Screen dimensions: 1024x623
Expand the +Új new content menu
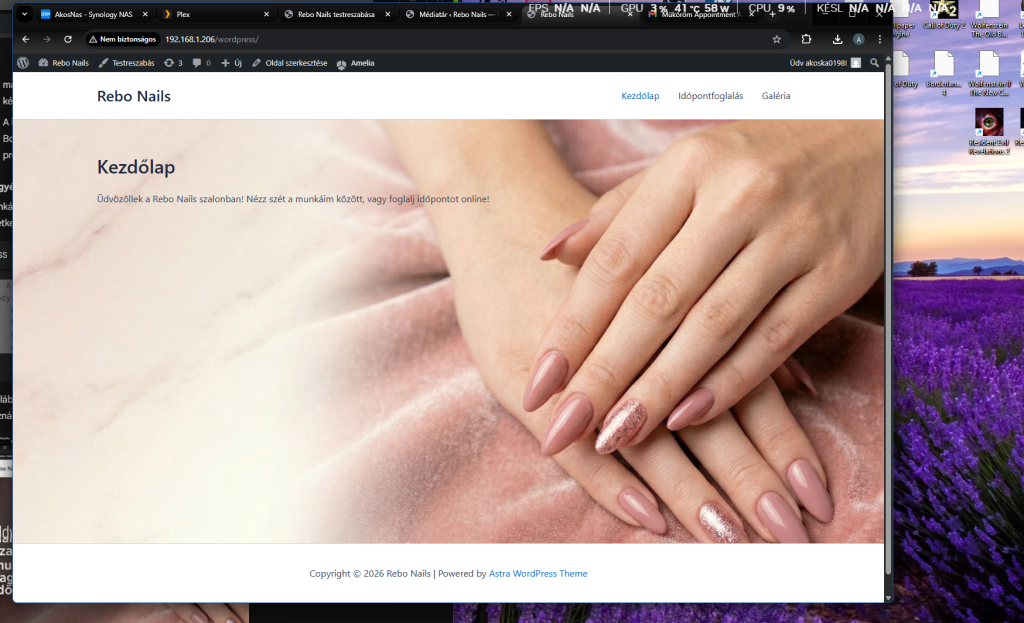(232, 63)
